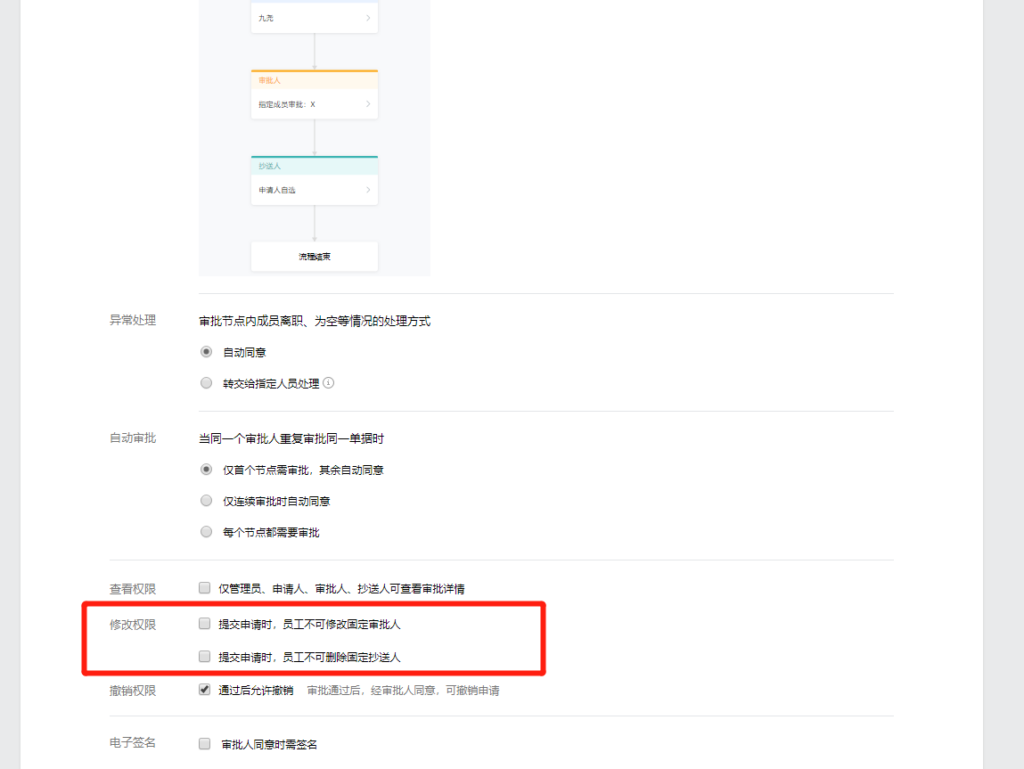This screenshot has height=769, width=1024.
Task: Enable 审批人同意时需签名 checkbox
Action: pyautogui.click(x=205, y=744)
